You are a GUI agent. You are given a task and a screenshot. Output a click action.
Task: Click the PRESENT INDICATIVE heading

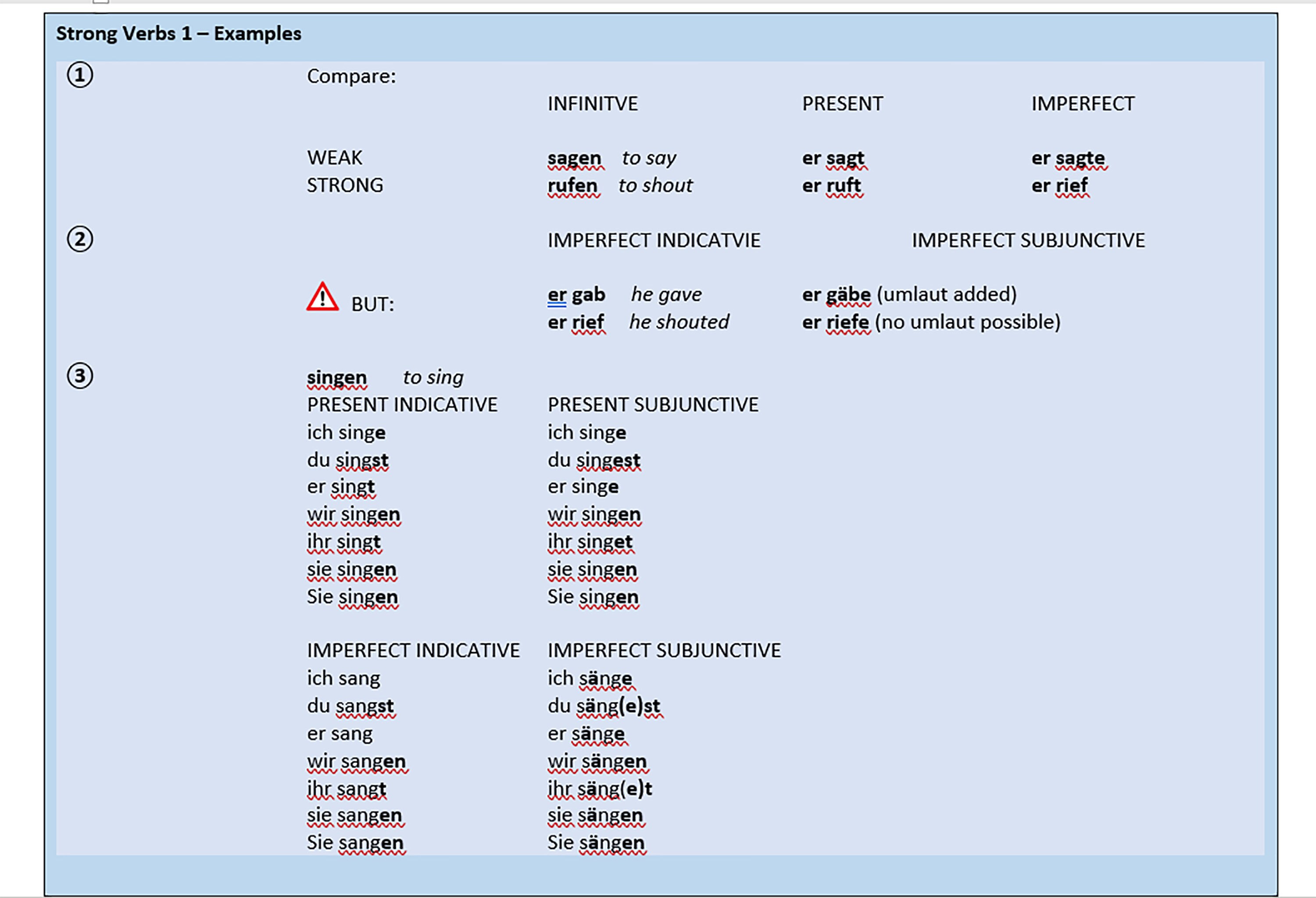pyautogui.click(x=402, y=405)
